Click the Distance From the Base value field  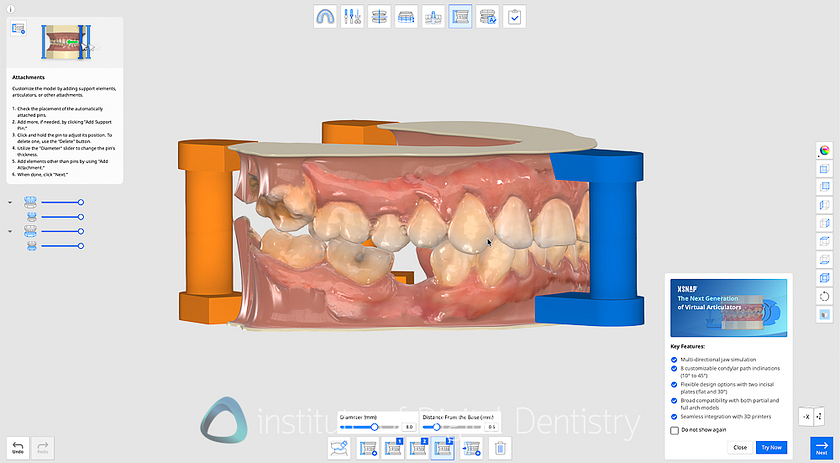click(x=491, y=427)
